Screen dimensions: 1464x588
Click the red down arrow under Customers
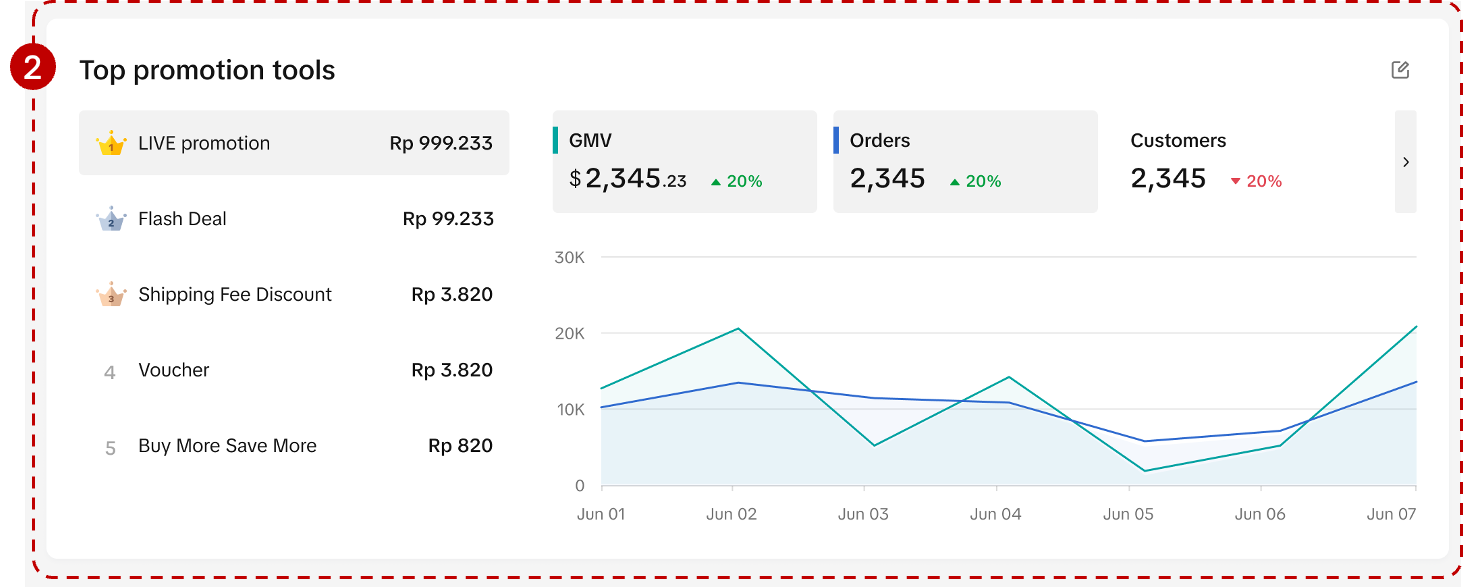click(x=1235, y=182)
